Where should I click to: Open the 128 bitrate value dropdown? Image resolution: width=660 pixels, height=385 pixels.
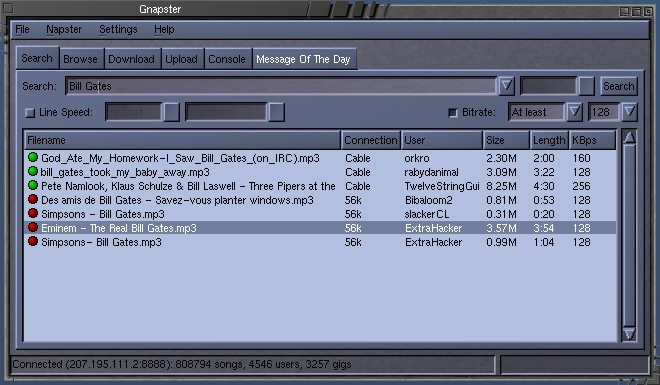[630, 112]
